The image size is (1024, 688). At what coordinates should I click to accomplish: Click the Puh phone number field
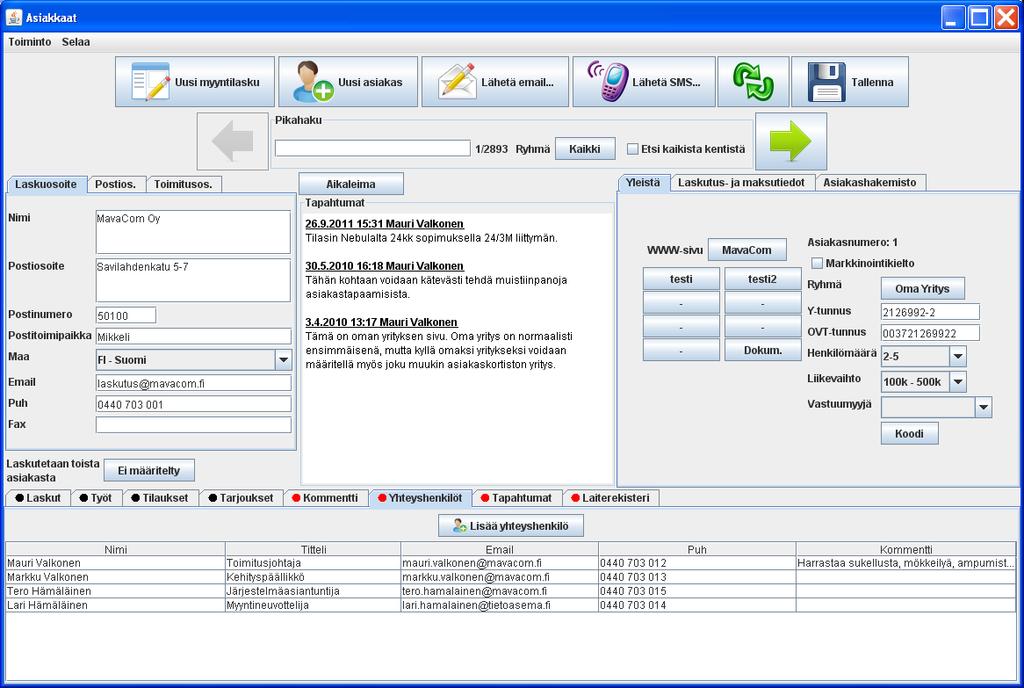tap(193, 404)
